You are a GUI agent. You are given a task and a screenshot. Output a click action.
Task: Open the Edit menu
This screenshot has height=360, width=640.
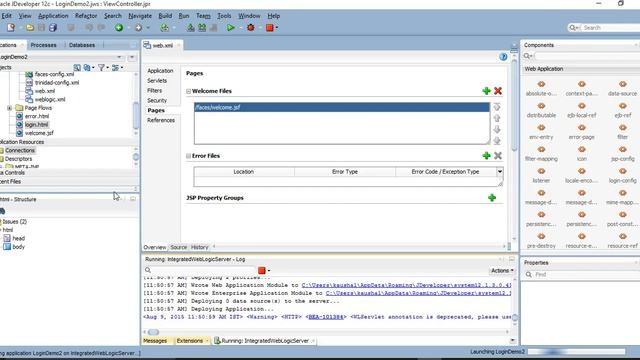pos(7,16)
